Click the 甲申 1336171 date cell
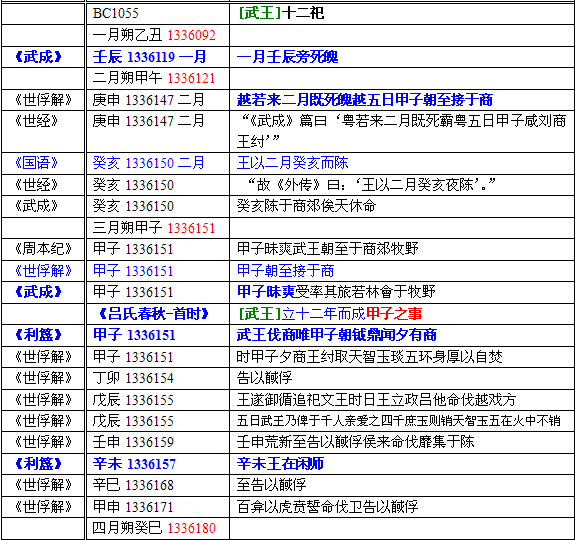Image resolution: width=575 pixels, height=540 pixels. (158, 507)
